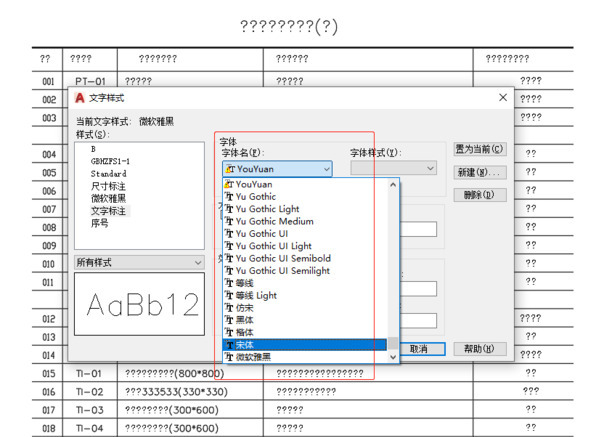Click the 帮助 button
Screen dimensions: 612x437
point(480,349)
